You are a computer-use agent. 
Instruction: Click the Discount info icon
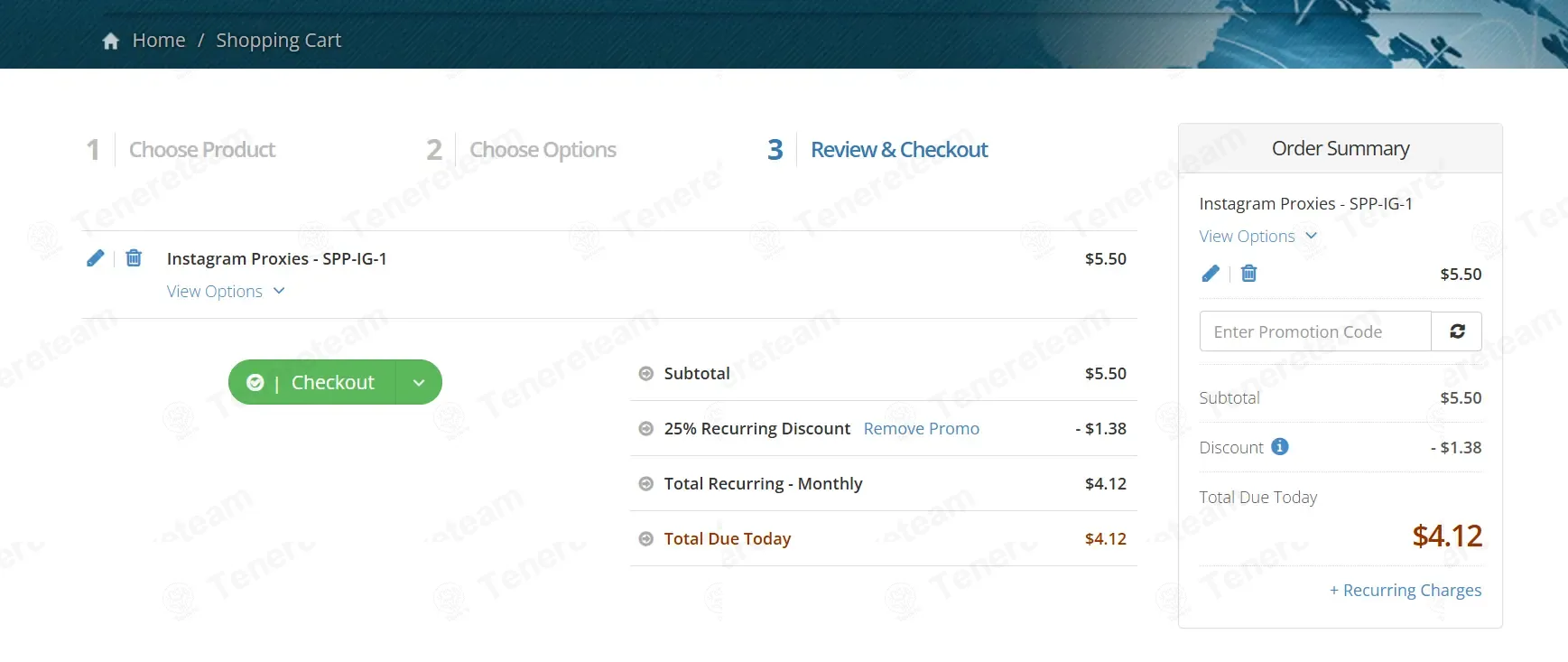(x=1280, y=447)
